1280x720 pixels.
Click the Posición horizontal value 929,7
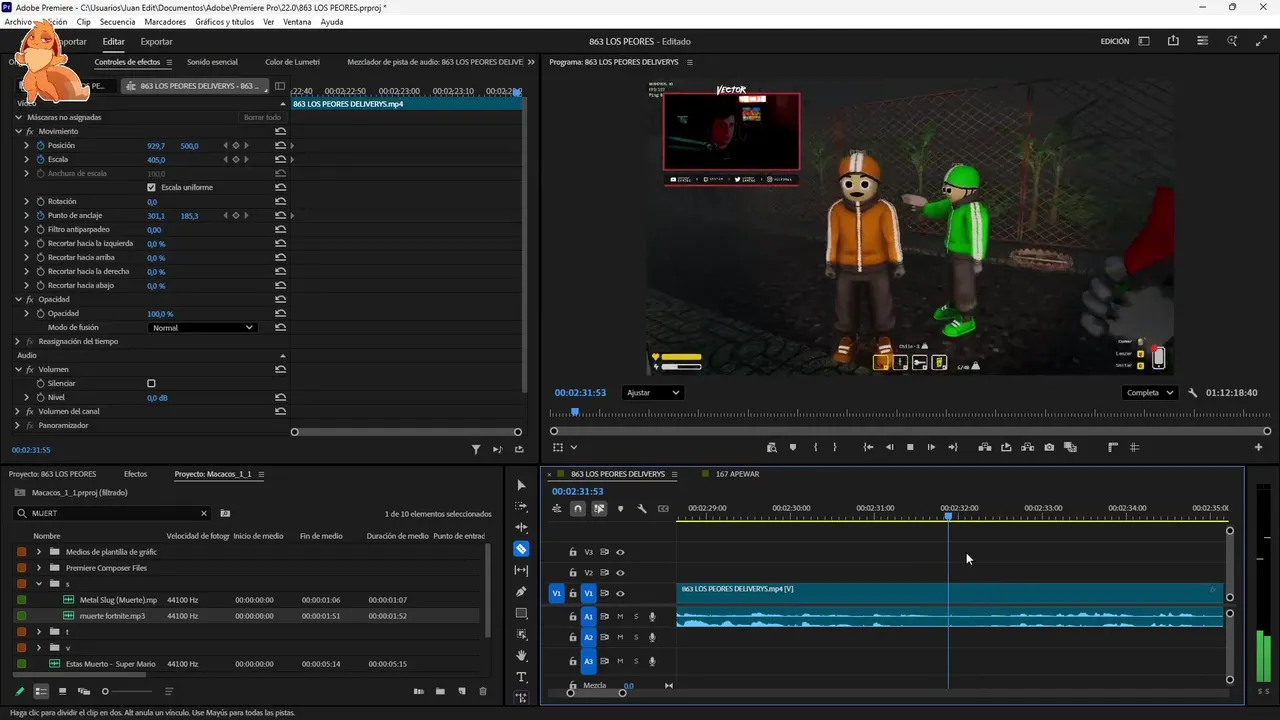tap(156, 146)
